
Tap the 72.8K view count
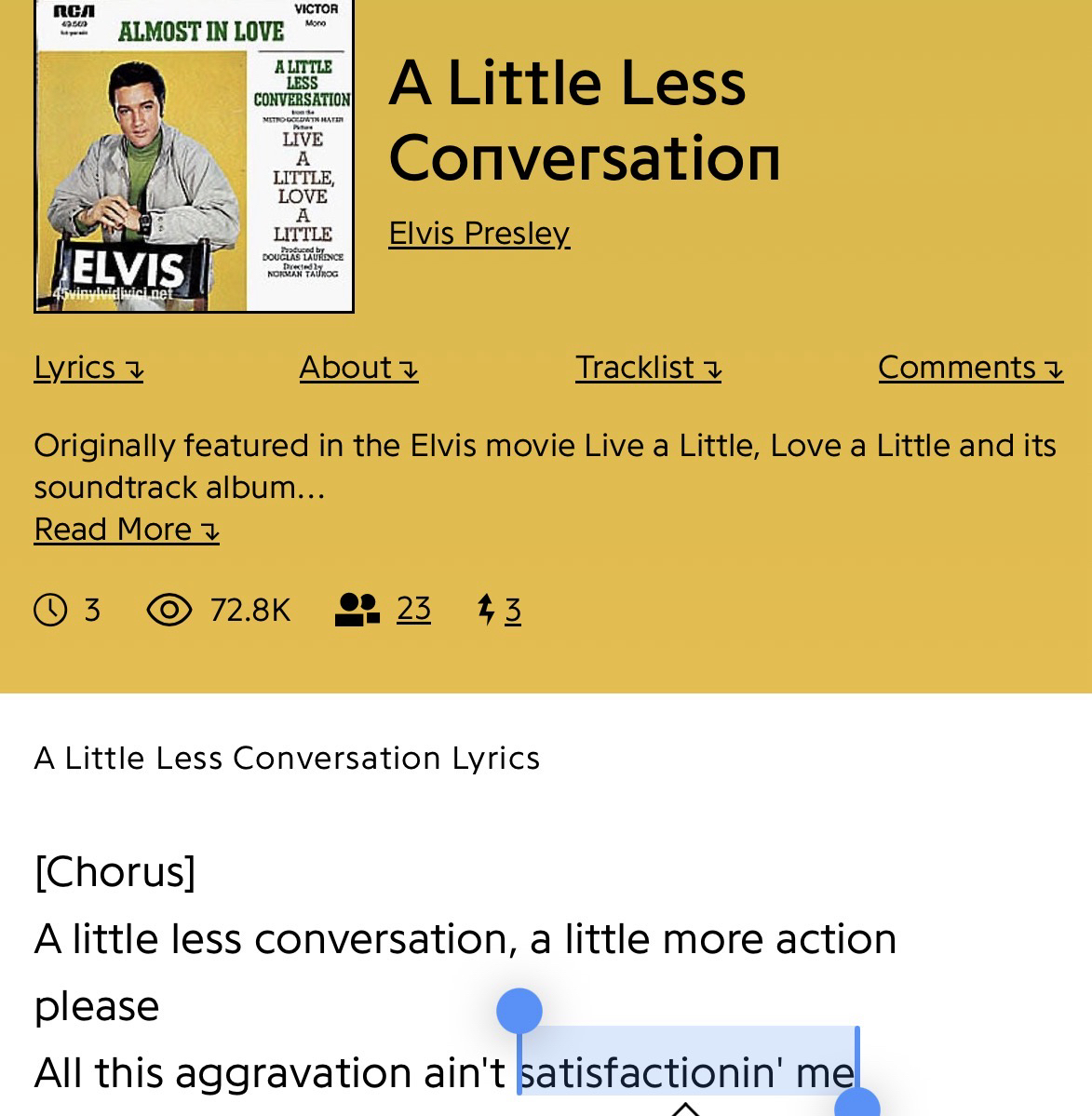pos(250,610)
